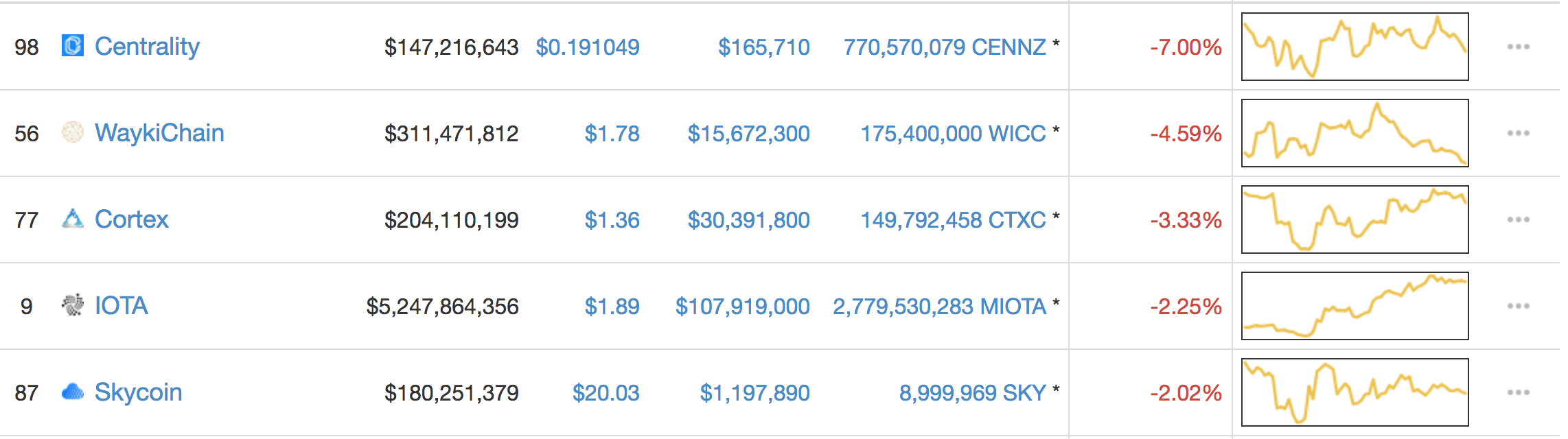Open the more options dots for WaykiChain
1568x439 pixels.
tap(1518, 133)
